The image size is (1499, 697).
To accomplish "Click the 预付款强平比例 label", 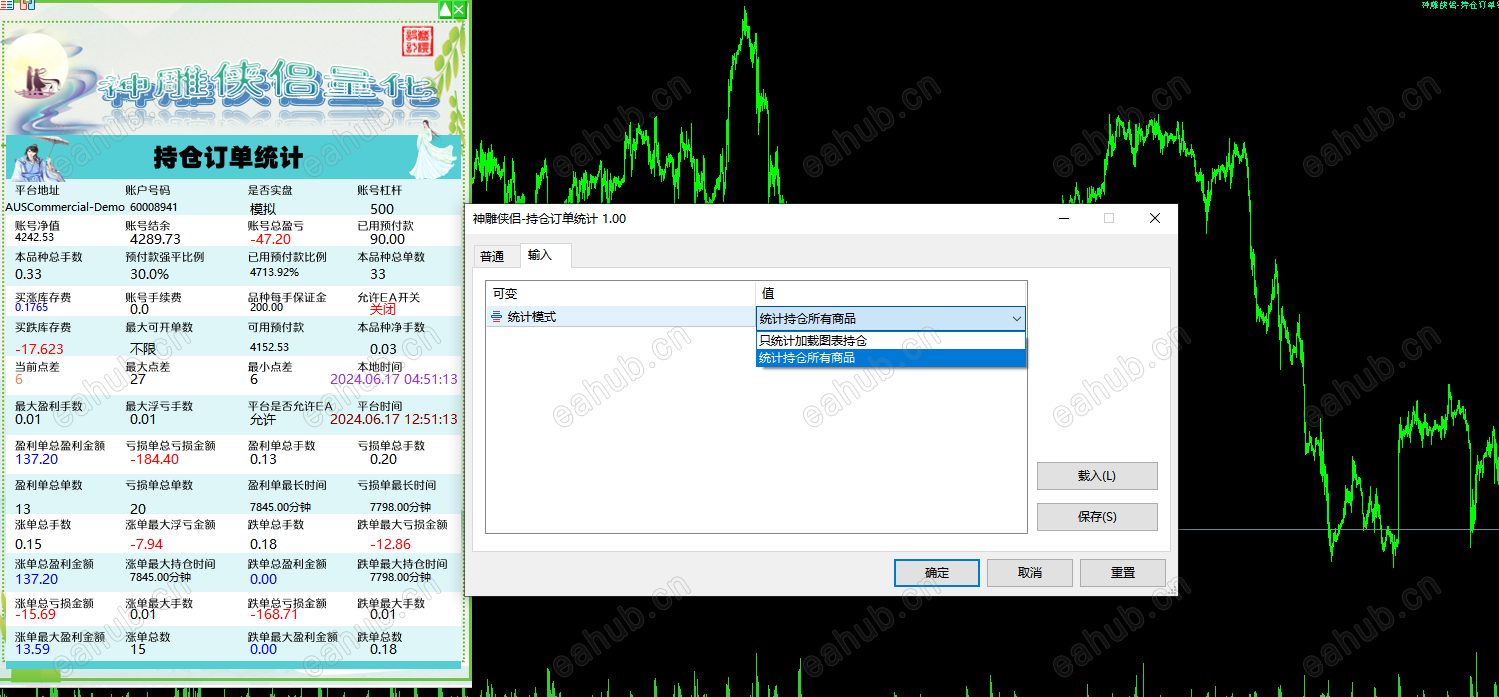I will coord(164,257).
